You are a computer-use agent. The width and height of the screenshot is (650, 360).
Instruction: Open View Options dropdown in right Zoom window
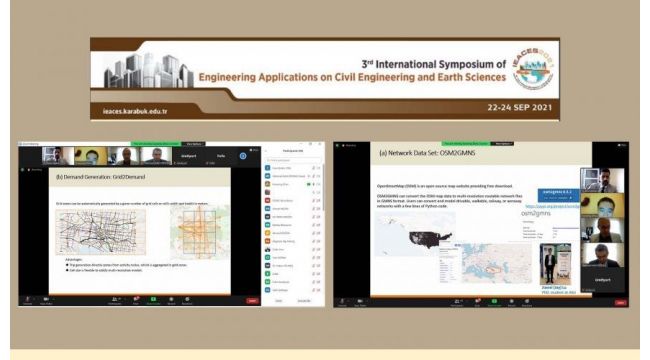[502, 144]
